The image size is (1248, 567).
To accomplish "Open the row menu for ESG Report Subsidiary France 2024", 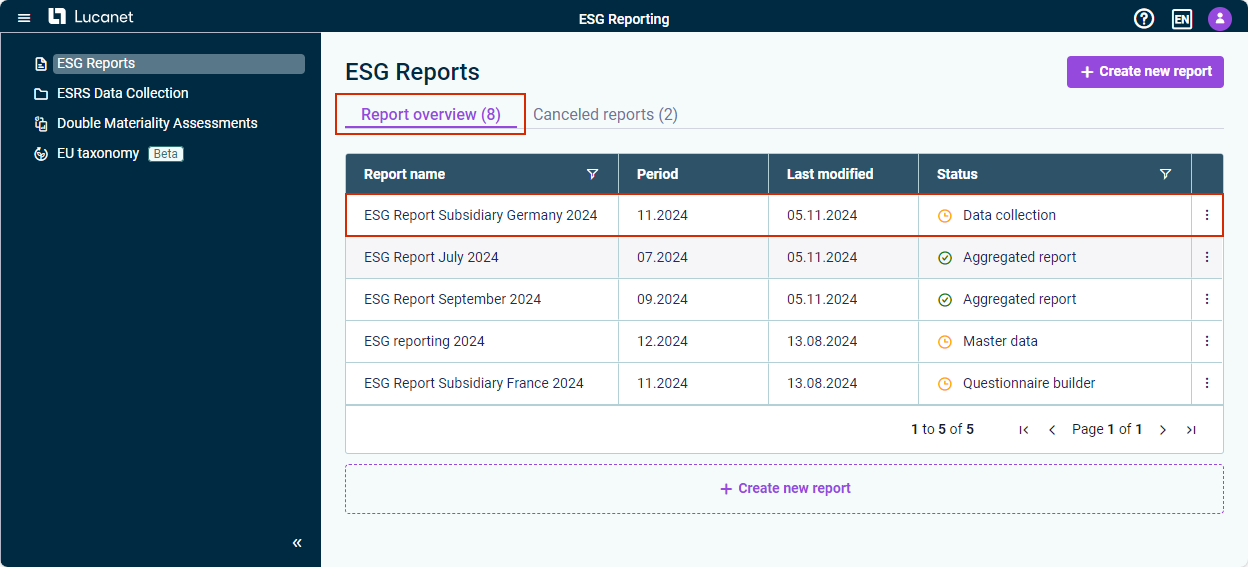I will click(x=1207, y=383).
